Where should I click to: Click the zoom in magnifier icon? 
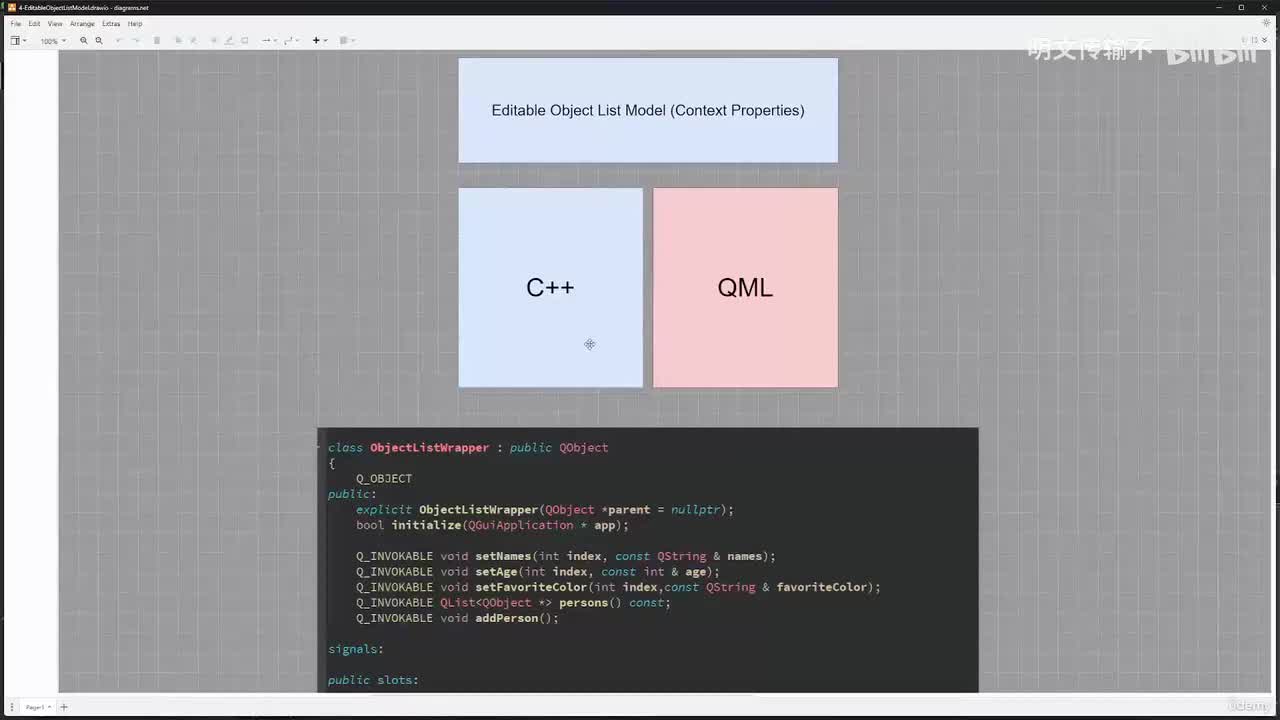coord(83,41)
